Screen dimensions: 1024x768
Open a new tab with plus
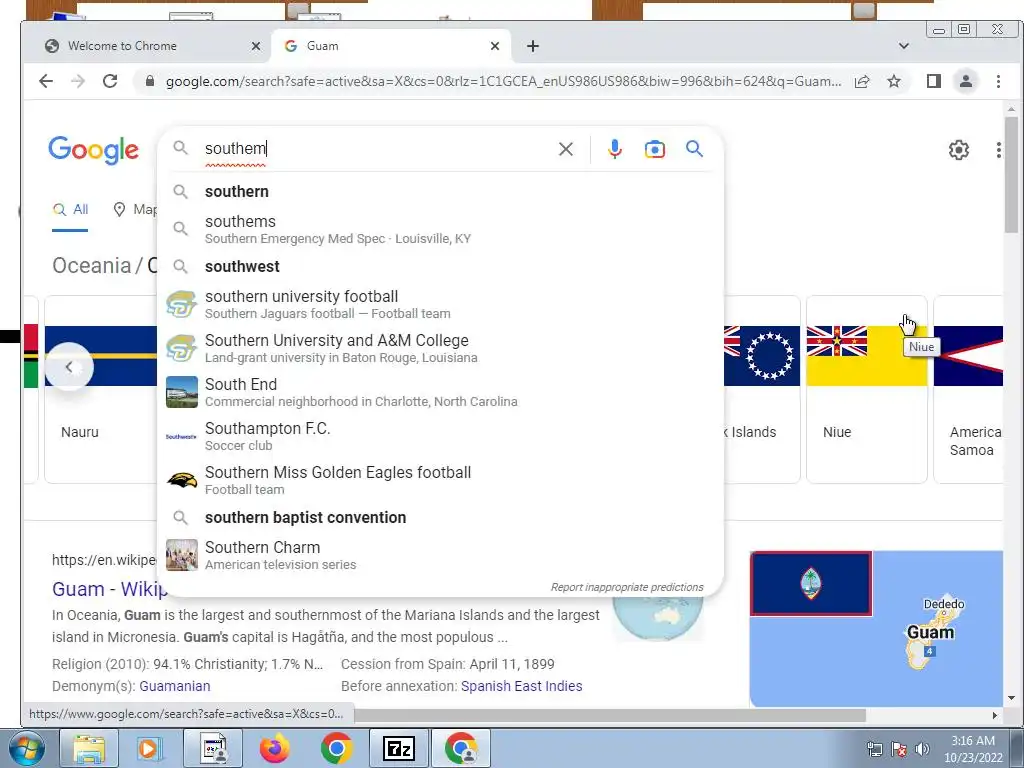[533, 46]
